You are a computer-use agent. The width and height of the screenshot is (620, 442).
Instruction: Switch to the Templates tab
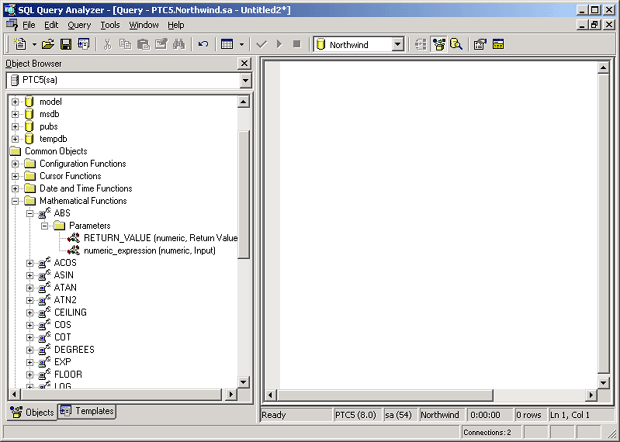click(x=87, y=411)
